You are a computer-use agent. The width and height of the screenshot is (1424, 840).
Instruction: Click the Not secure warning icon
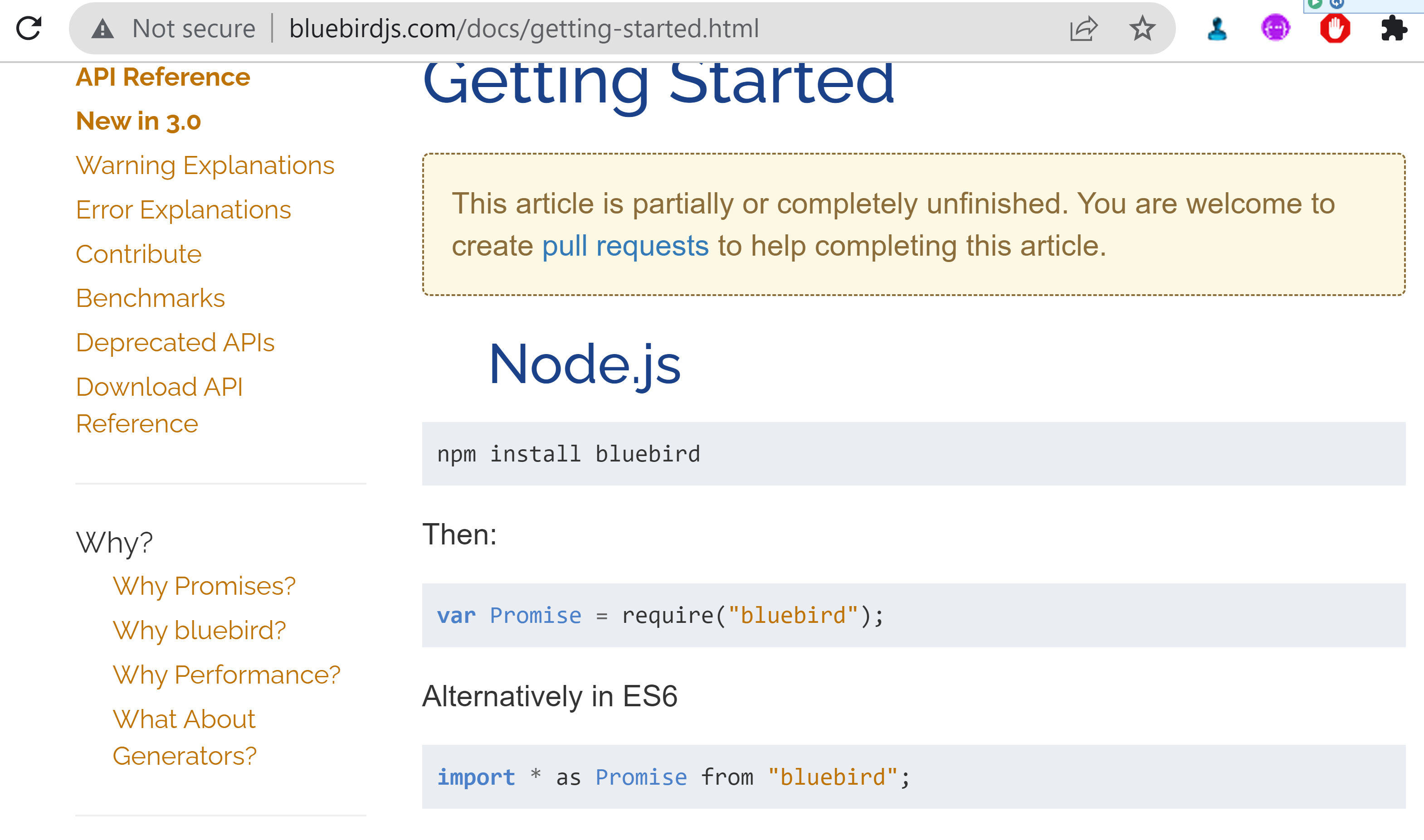coord(102,28)
